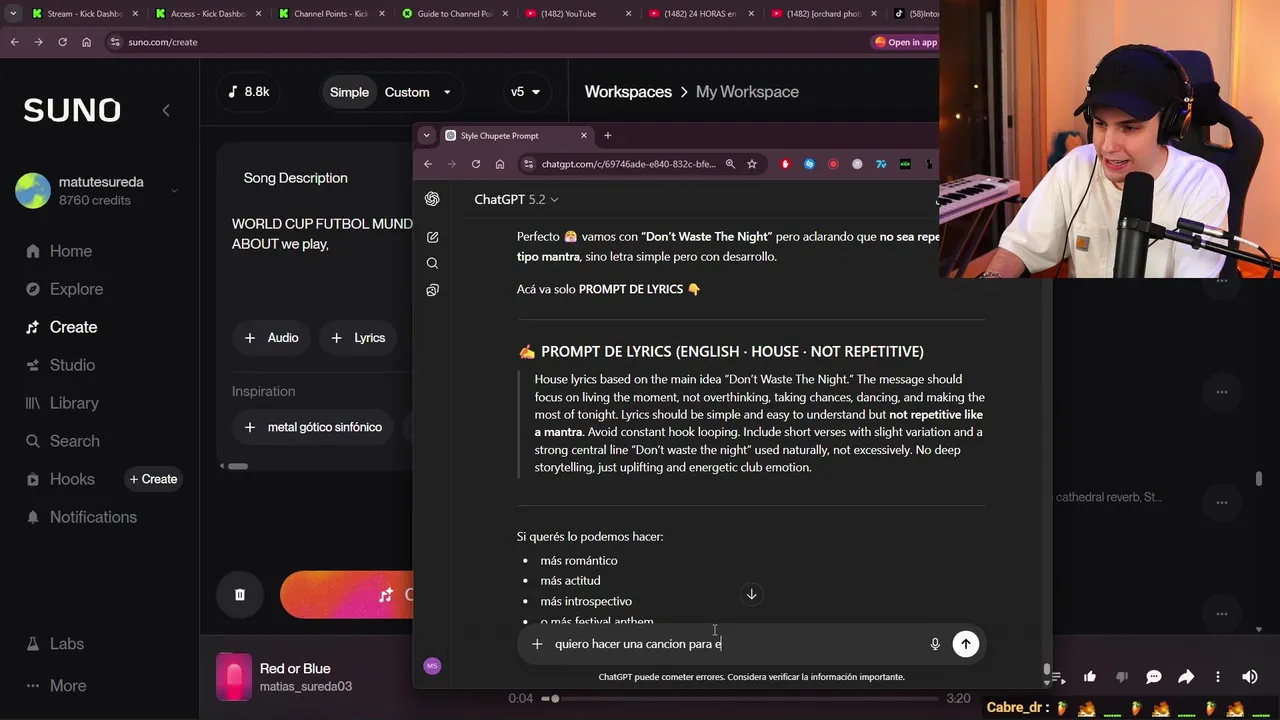
Task: Switch to Simple creation mode
Action: [349, 92]
